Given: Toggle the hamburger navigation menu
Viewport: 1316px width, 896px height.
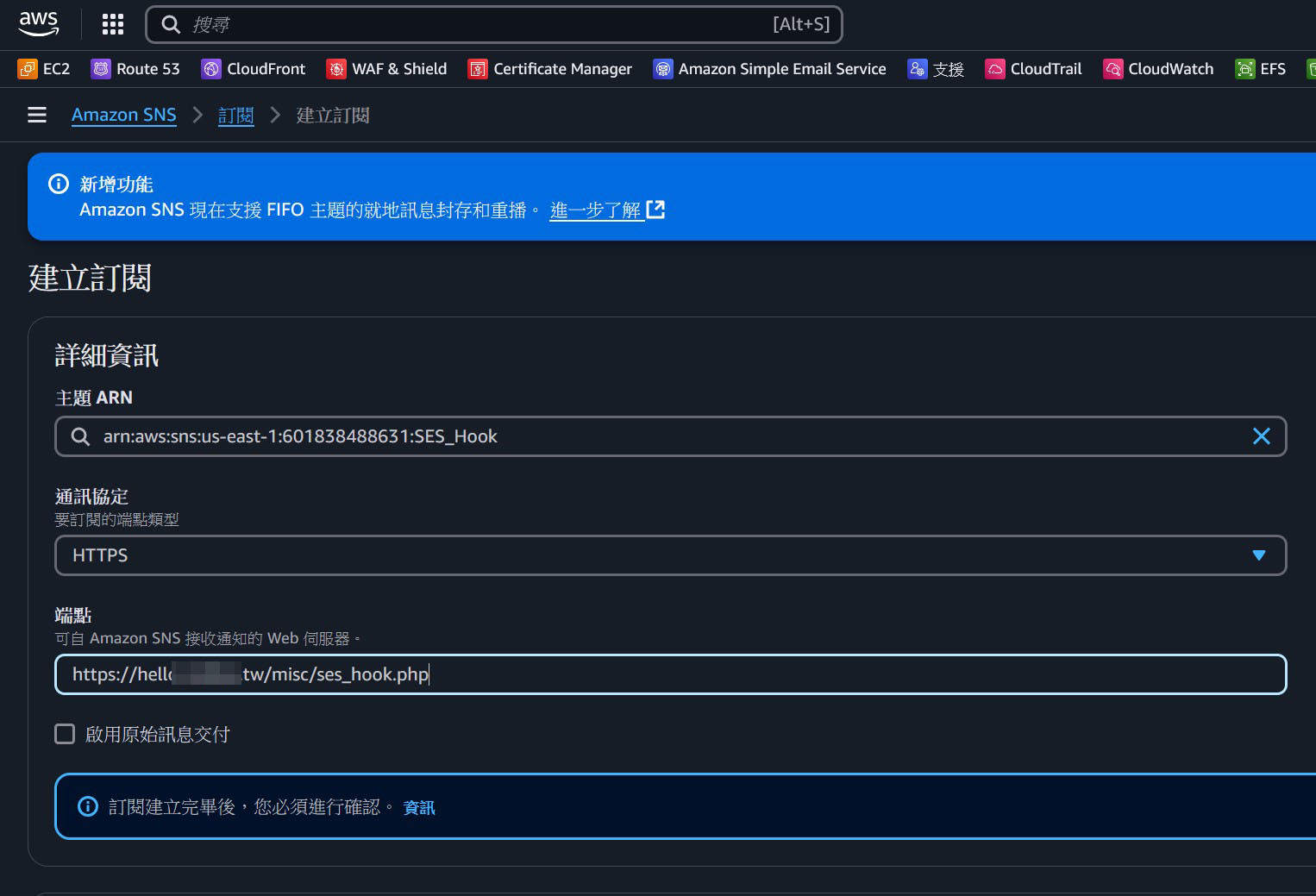Looking at the screenshot, I should point(37,115).
